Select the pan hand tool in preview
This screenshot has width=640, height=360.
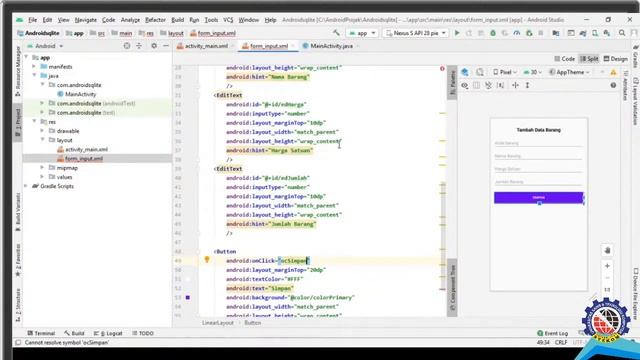pos(607,250)
